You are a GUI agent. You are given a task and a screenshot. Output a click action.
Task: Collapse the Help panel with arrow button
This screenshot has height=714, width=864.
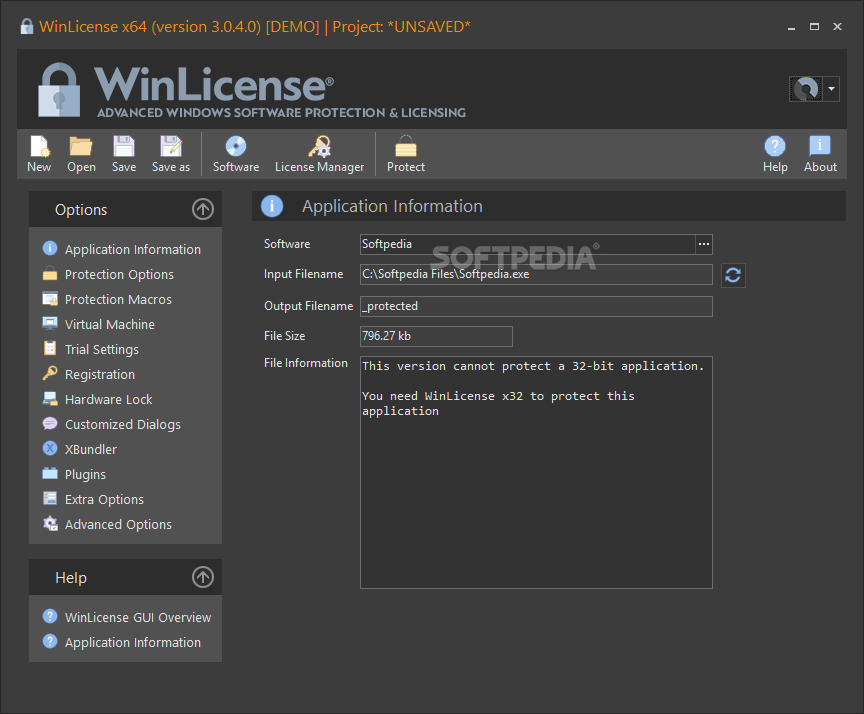point(203,577)
